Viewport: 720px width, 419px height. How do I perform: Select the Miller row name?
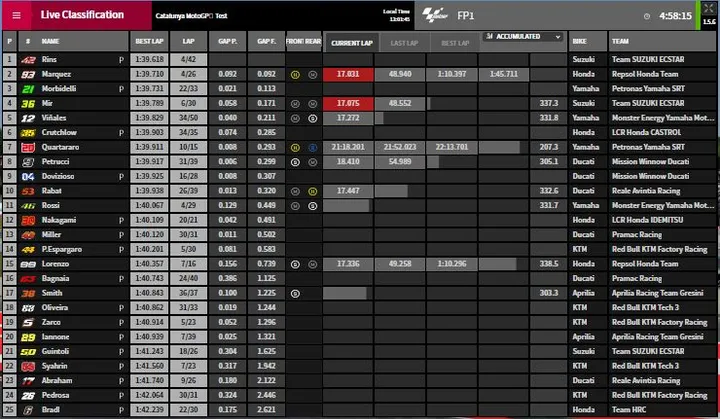(51, 234)
